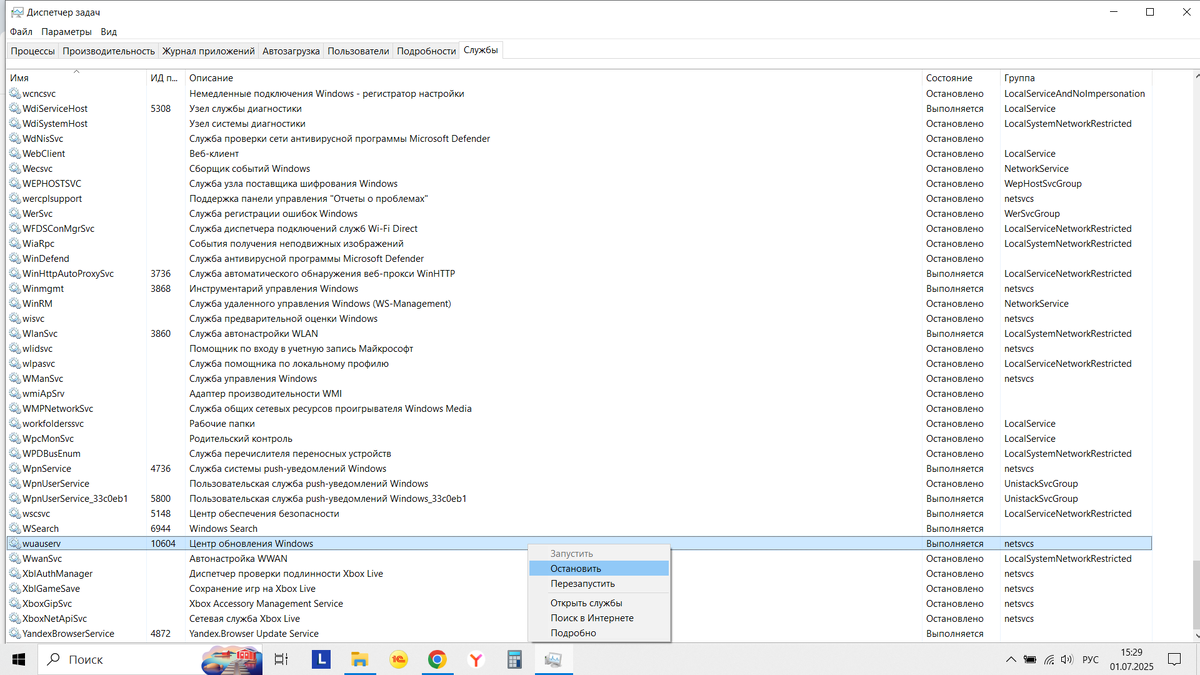The width and height of the screenshot is (1200, 675).
Task: Click the gear icon beside wcncsvc
Action: click(x=14, y=94)
